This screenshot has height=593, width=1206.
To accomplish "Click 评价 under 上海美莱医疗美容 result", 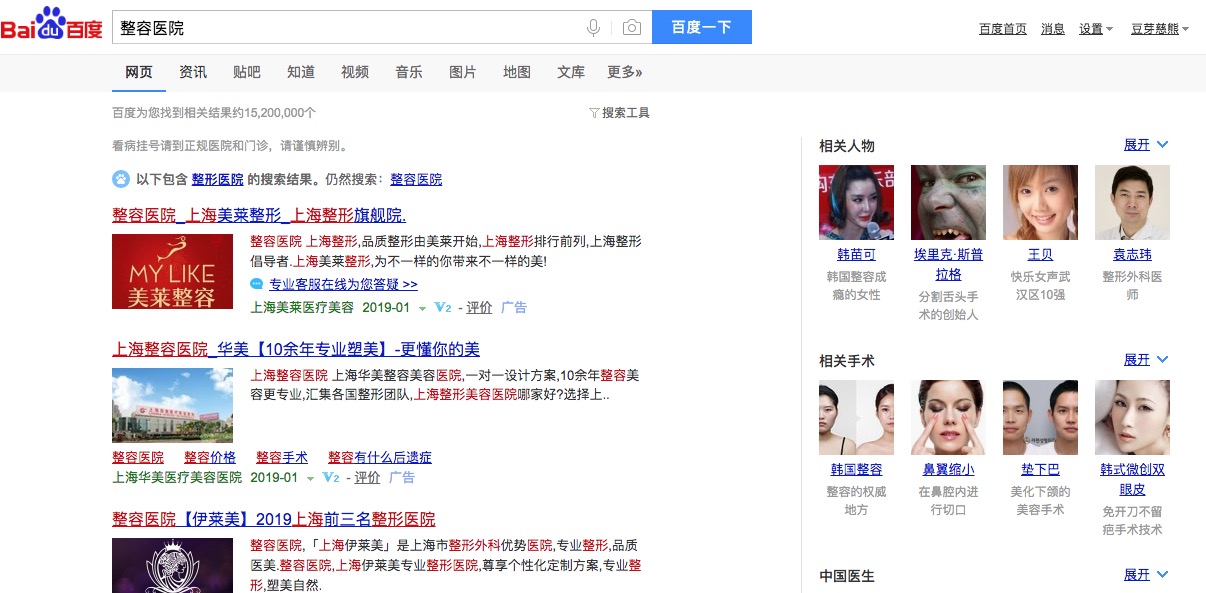I will click(479, 308).
